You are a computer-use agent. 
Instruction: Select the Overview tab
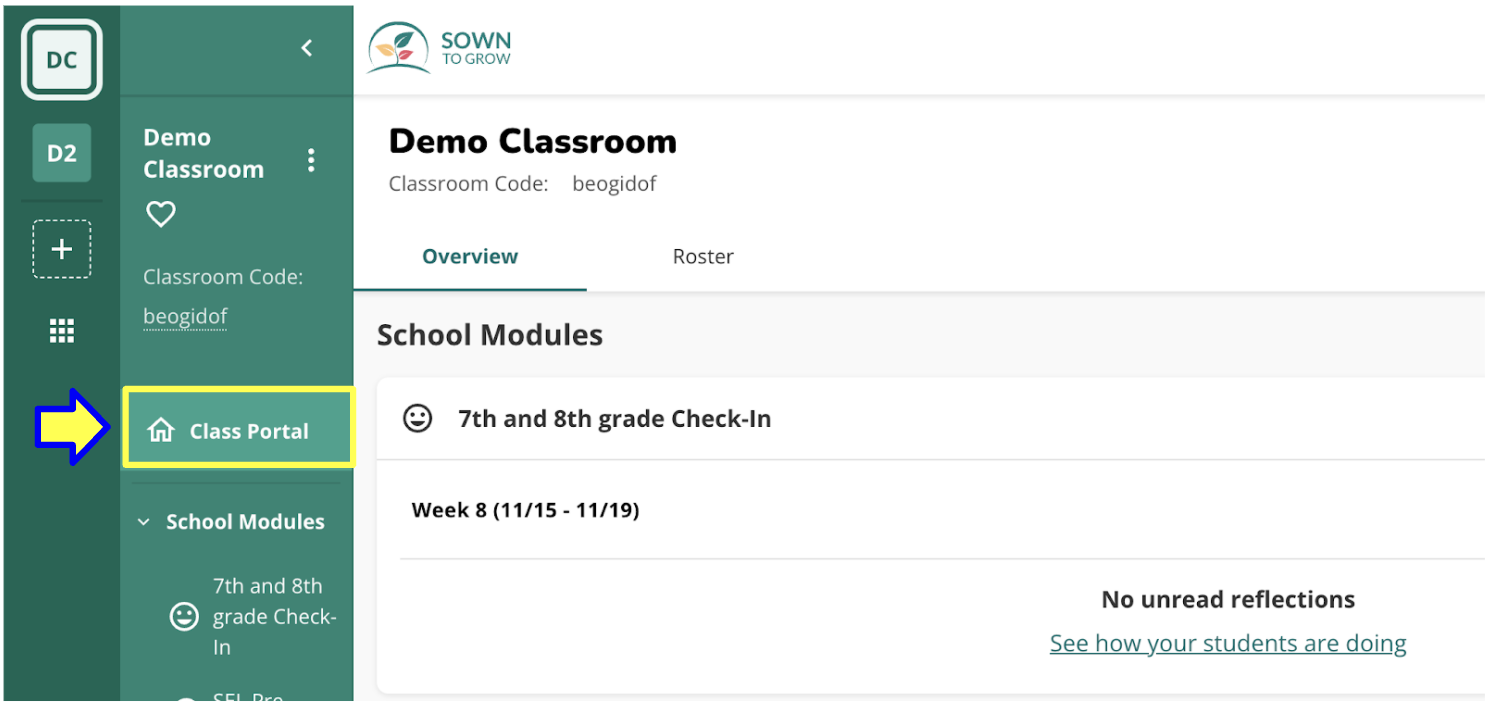coord(470,256)
